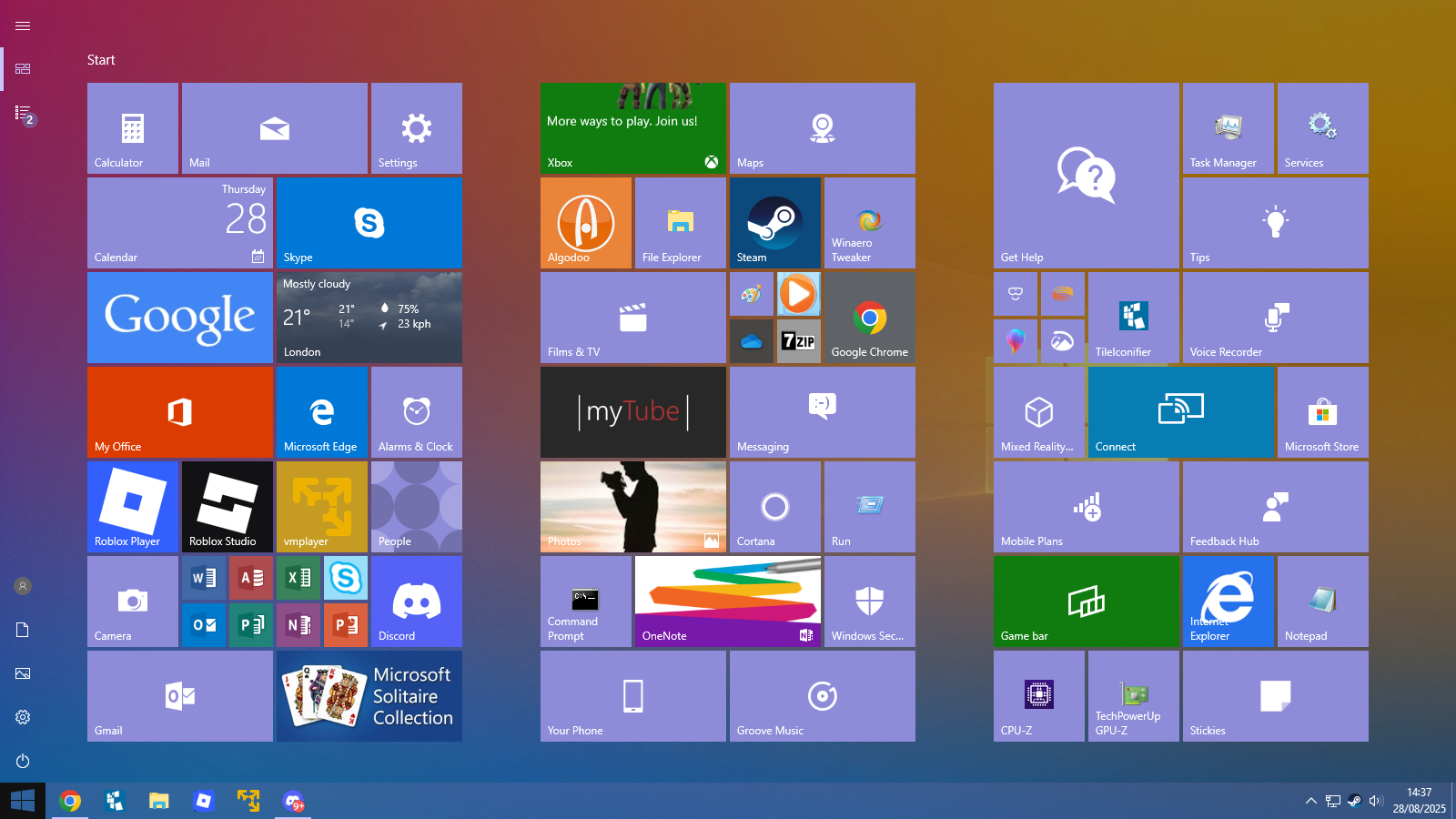Open the vmplayer tile
The image size is (1456, 819).
point(322,507)
